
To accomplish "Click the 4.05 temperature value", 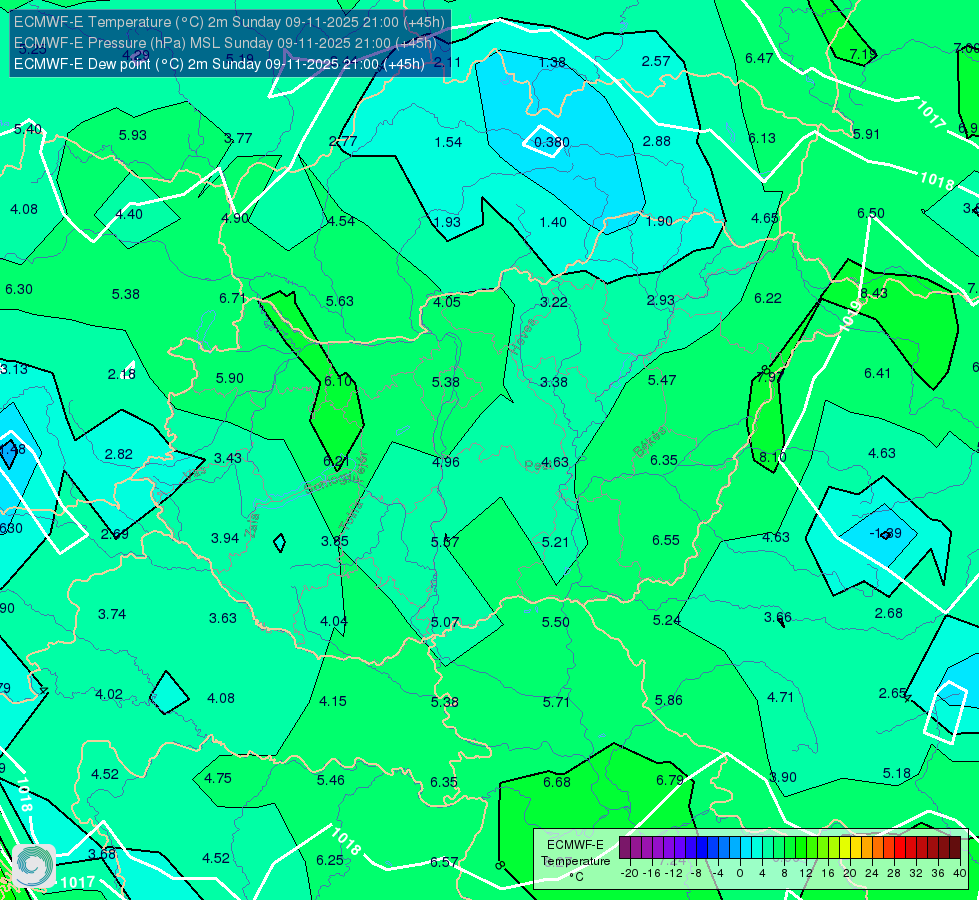I will point(447,302).
